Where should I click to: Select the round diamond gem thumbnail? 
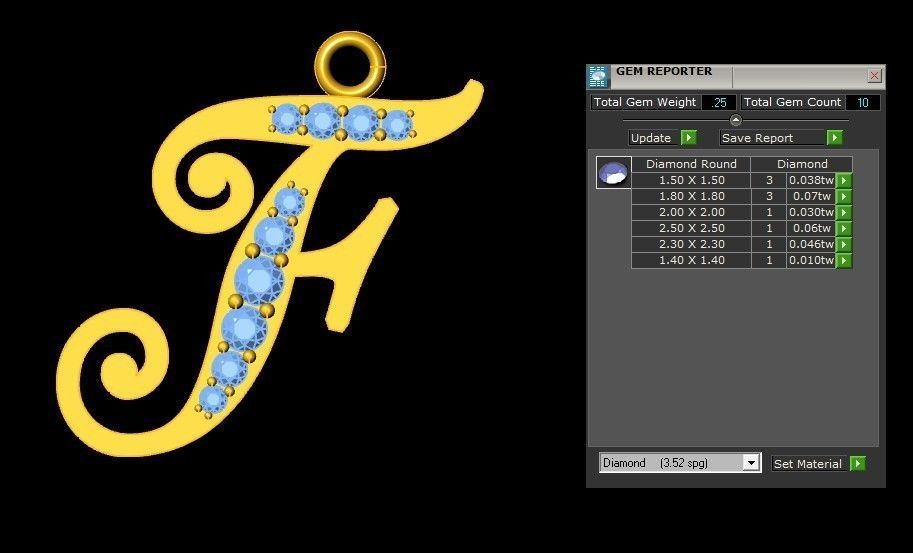pyautogui.click(x=614, y=172)
